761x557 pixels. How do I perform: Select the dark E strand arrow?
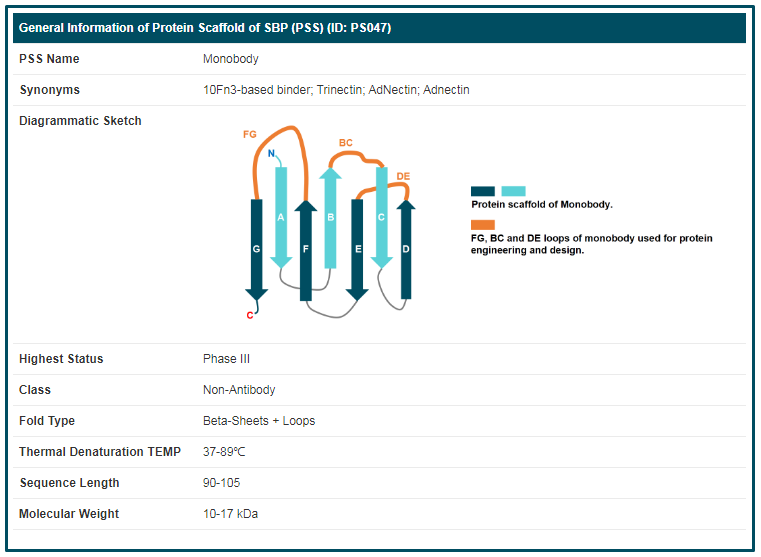point(357,248)
